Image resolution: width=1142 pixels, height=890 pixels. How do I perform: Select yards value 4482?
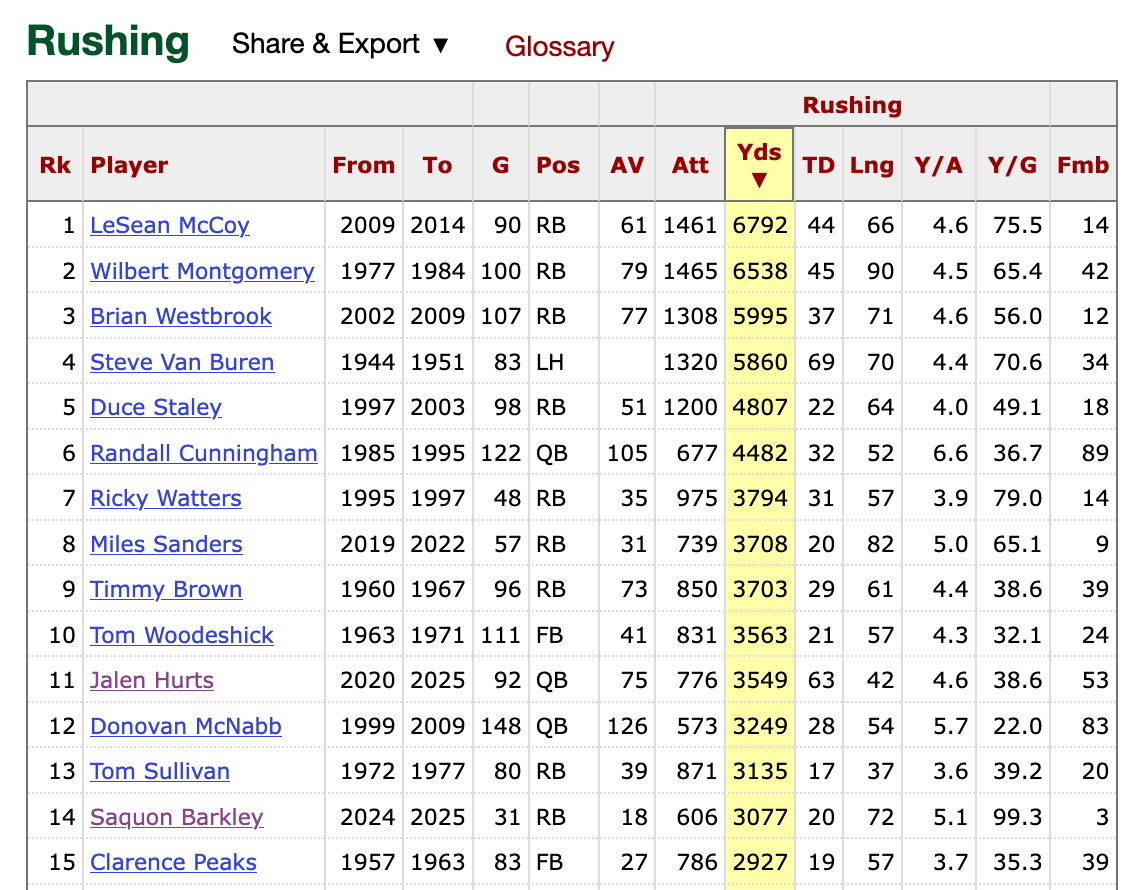760,453
